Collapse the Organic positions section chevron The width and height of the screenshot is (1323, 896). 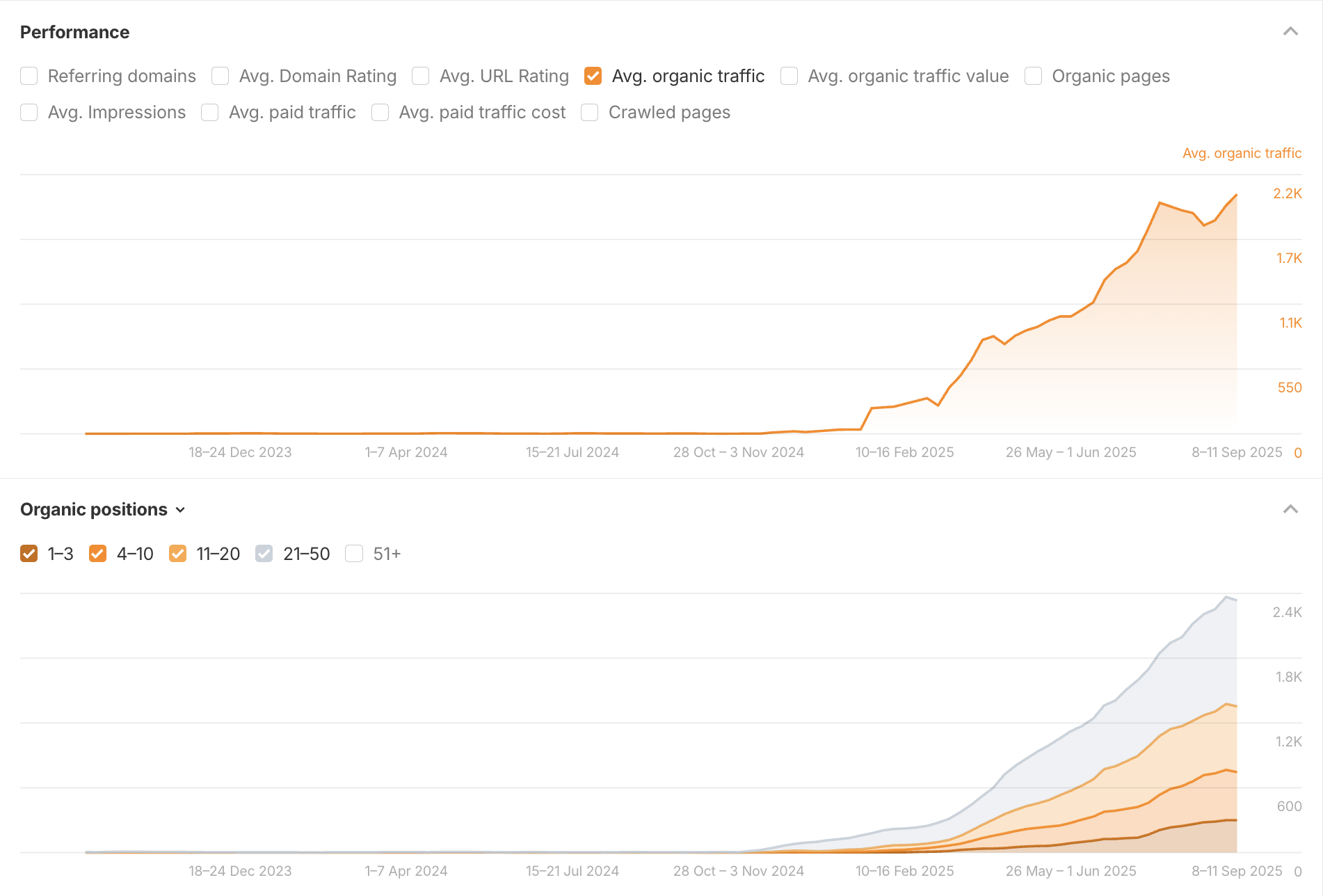click(1290, 509)
